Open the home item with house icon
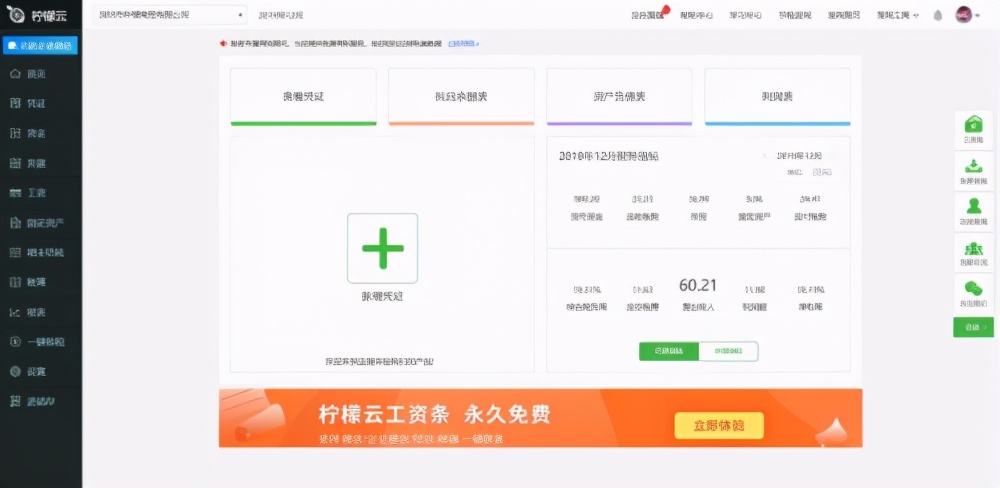The image size is (1000, 488). click(x=41, y=74)
